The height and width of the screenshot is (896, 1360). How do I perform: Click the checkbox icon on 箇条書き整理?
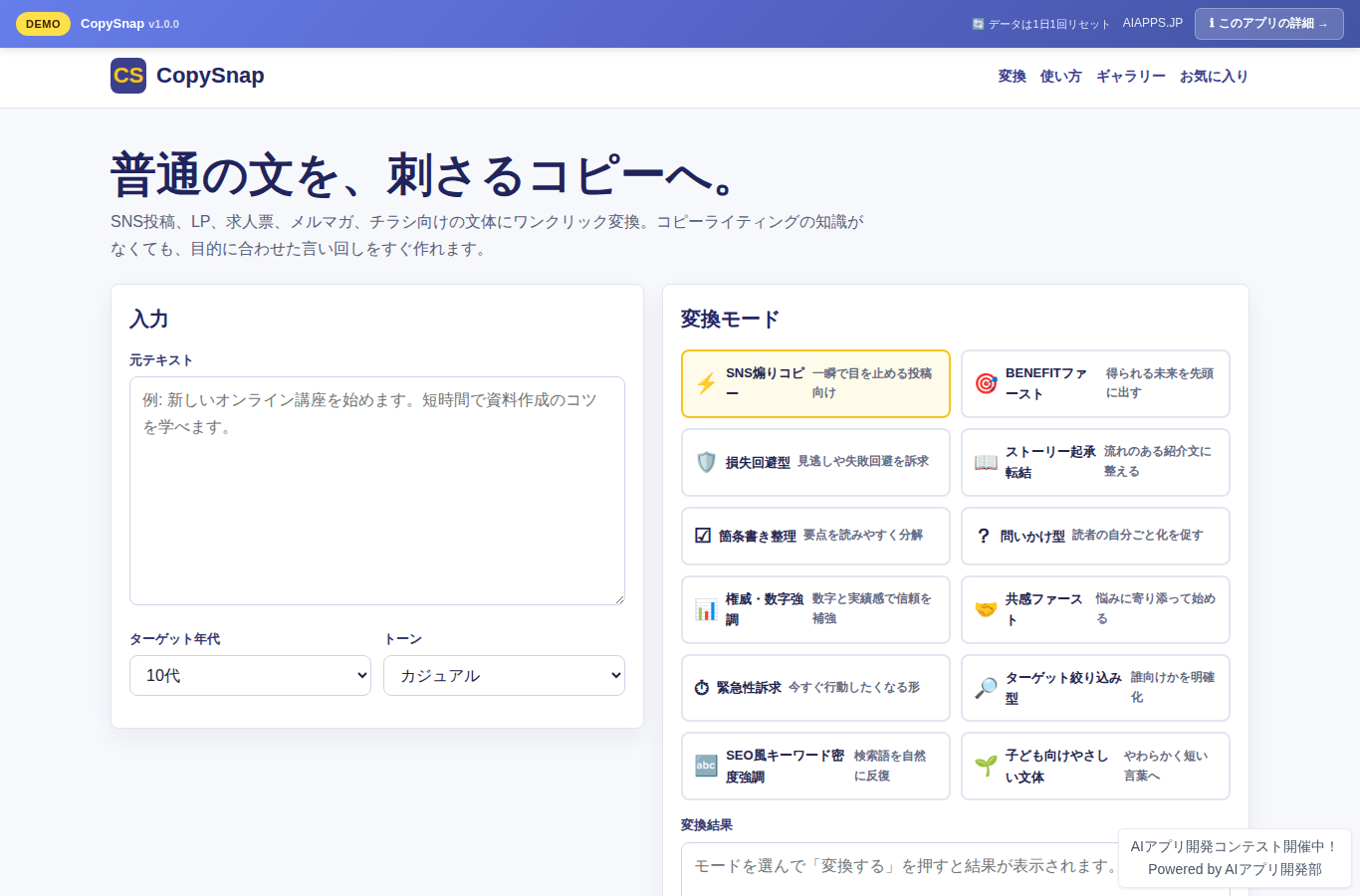pos(703,536)
